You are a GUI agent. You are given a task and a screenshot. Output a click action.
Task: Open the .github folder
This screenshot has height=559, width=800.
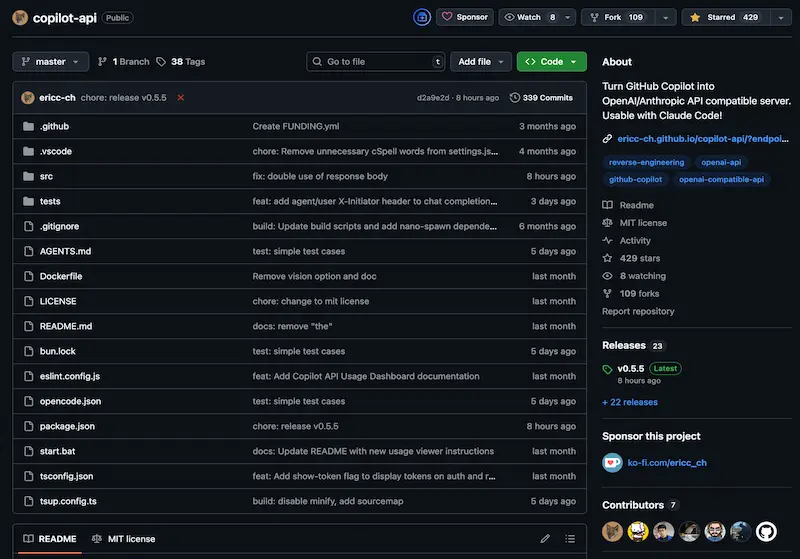[x=54, y=126]
